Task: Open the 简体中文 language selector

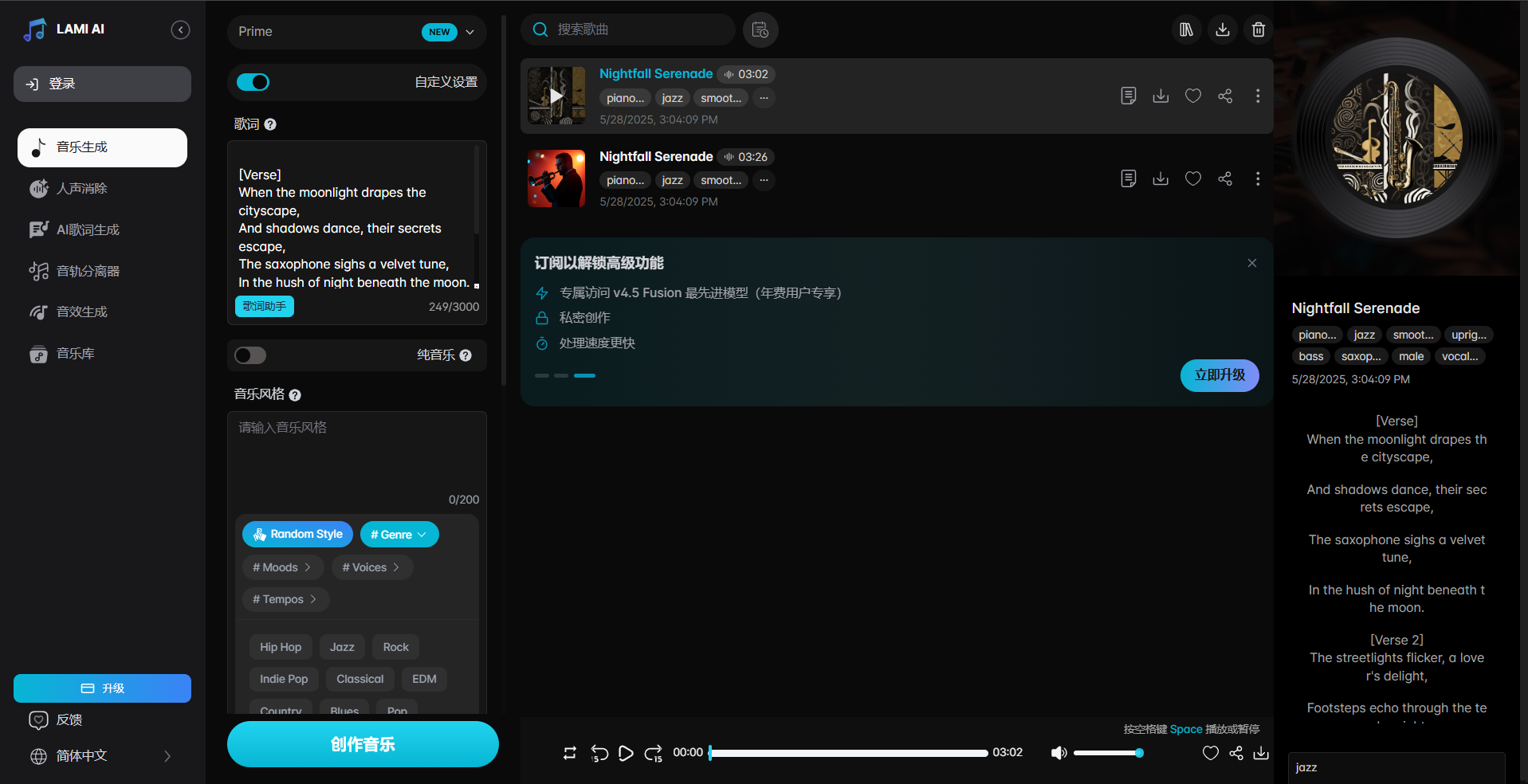Action: click(x=102, y=756)
